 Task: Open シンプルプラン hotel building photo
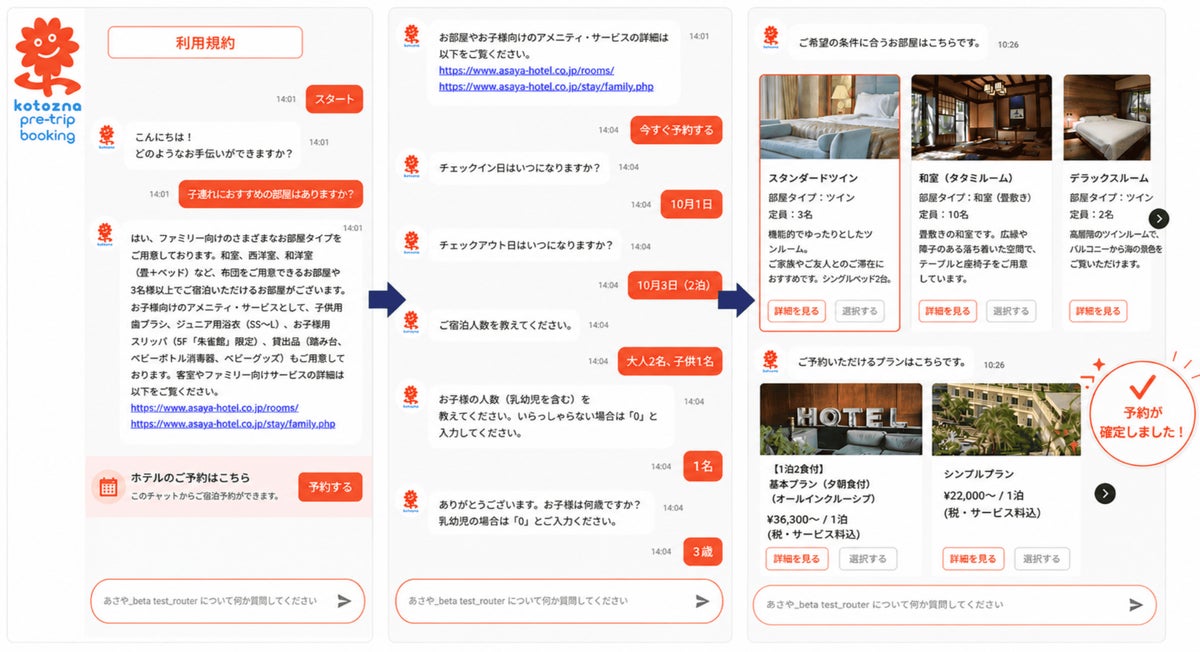(x=1007, y=419)
